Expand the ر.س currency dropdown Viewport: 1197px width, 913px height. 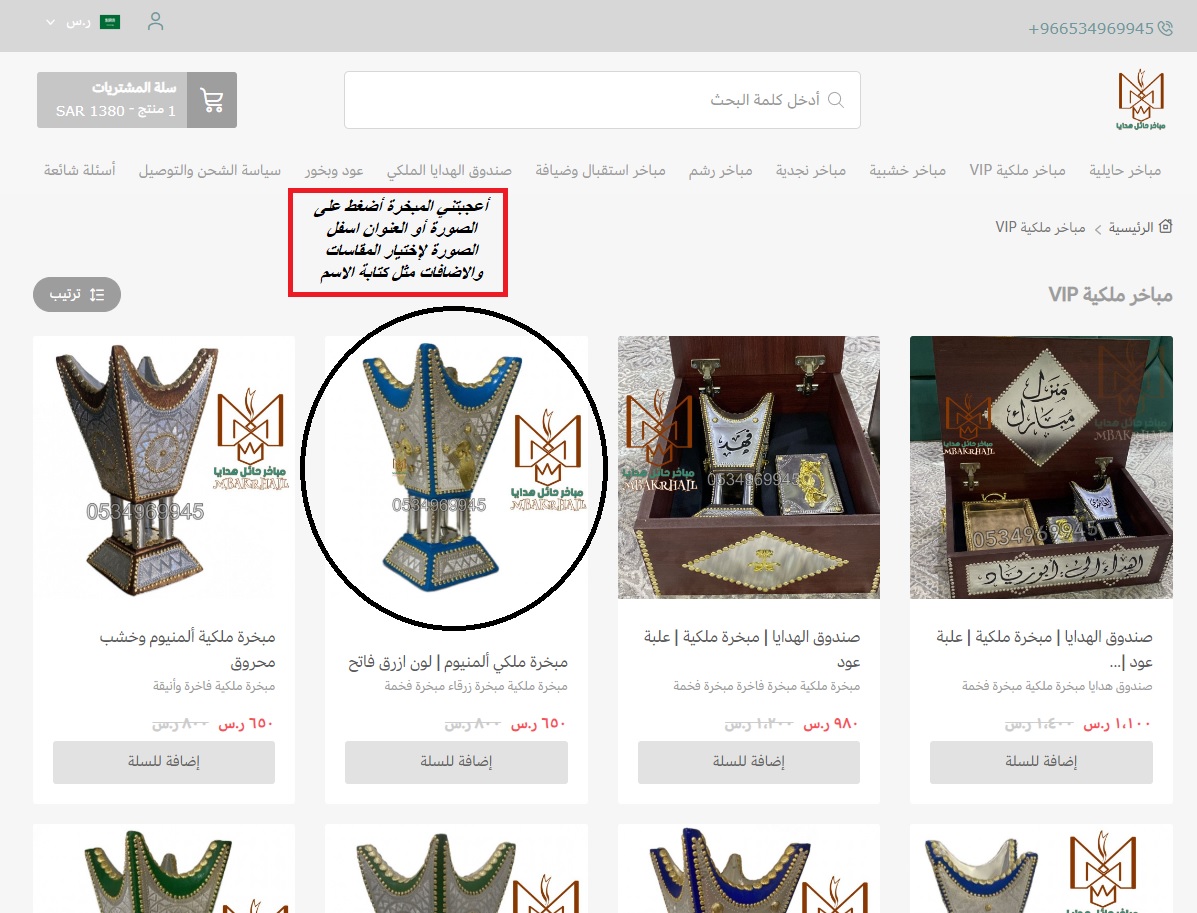tap(67, 22)
